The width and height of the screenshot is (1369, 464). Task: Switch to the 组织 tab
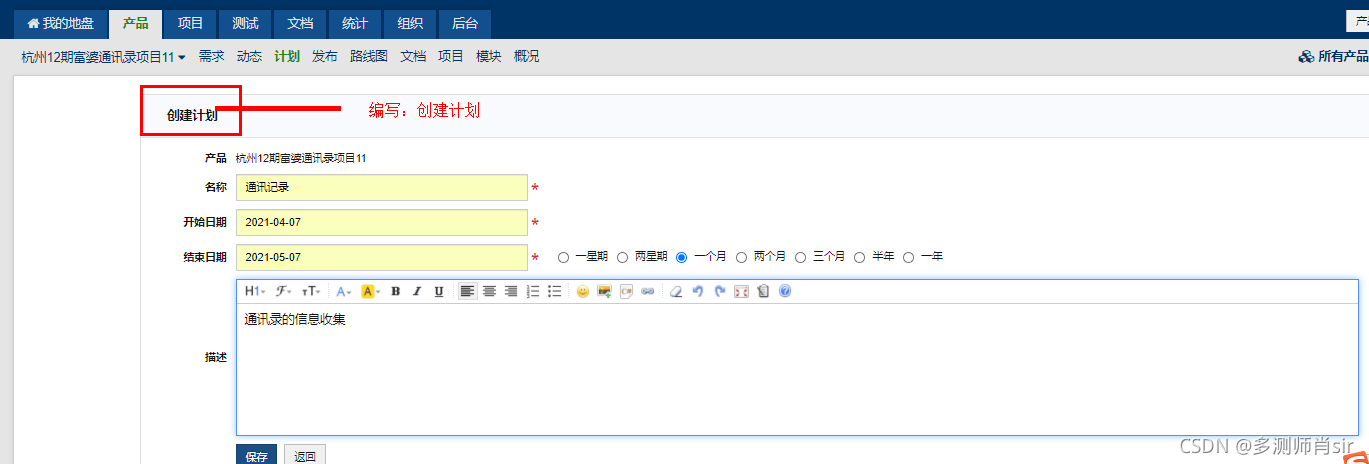click(x=409, y=23)
